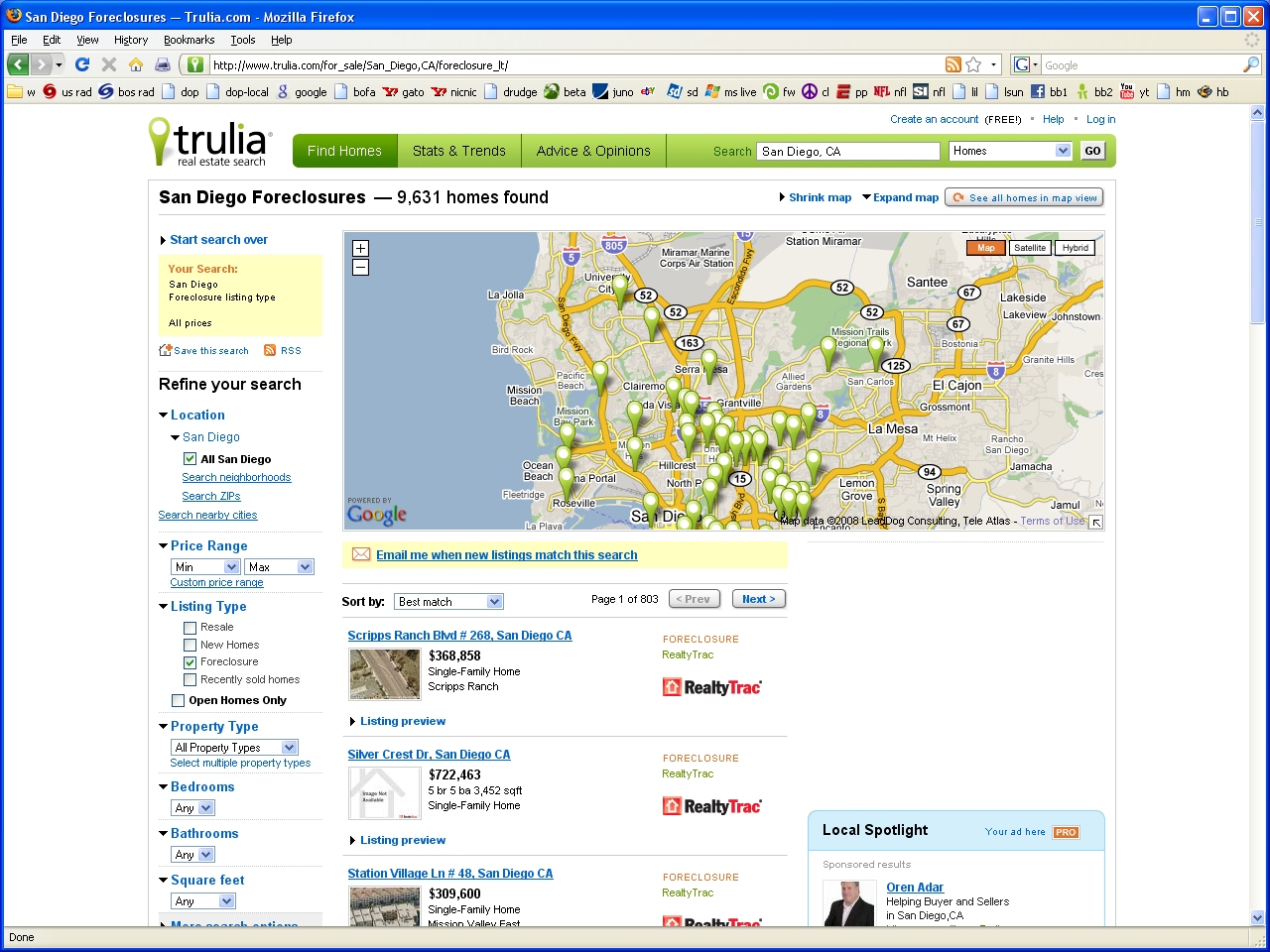Image resolution: width=1270 pixels, height=952 pixels.
Task: Open the Bedrooms Any dropdown
Action: 192,808
